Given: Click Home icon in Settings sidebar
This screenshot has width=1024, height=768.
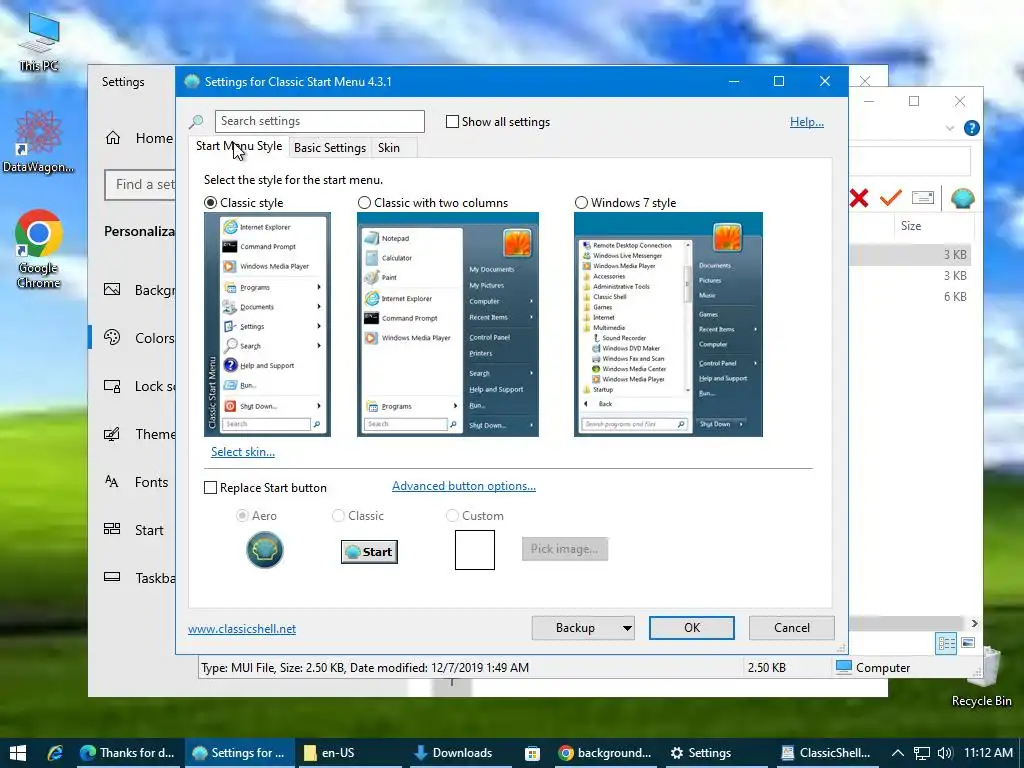Looking at the screenshot, I should pos(113,138).
